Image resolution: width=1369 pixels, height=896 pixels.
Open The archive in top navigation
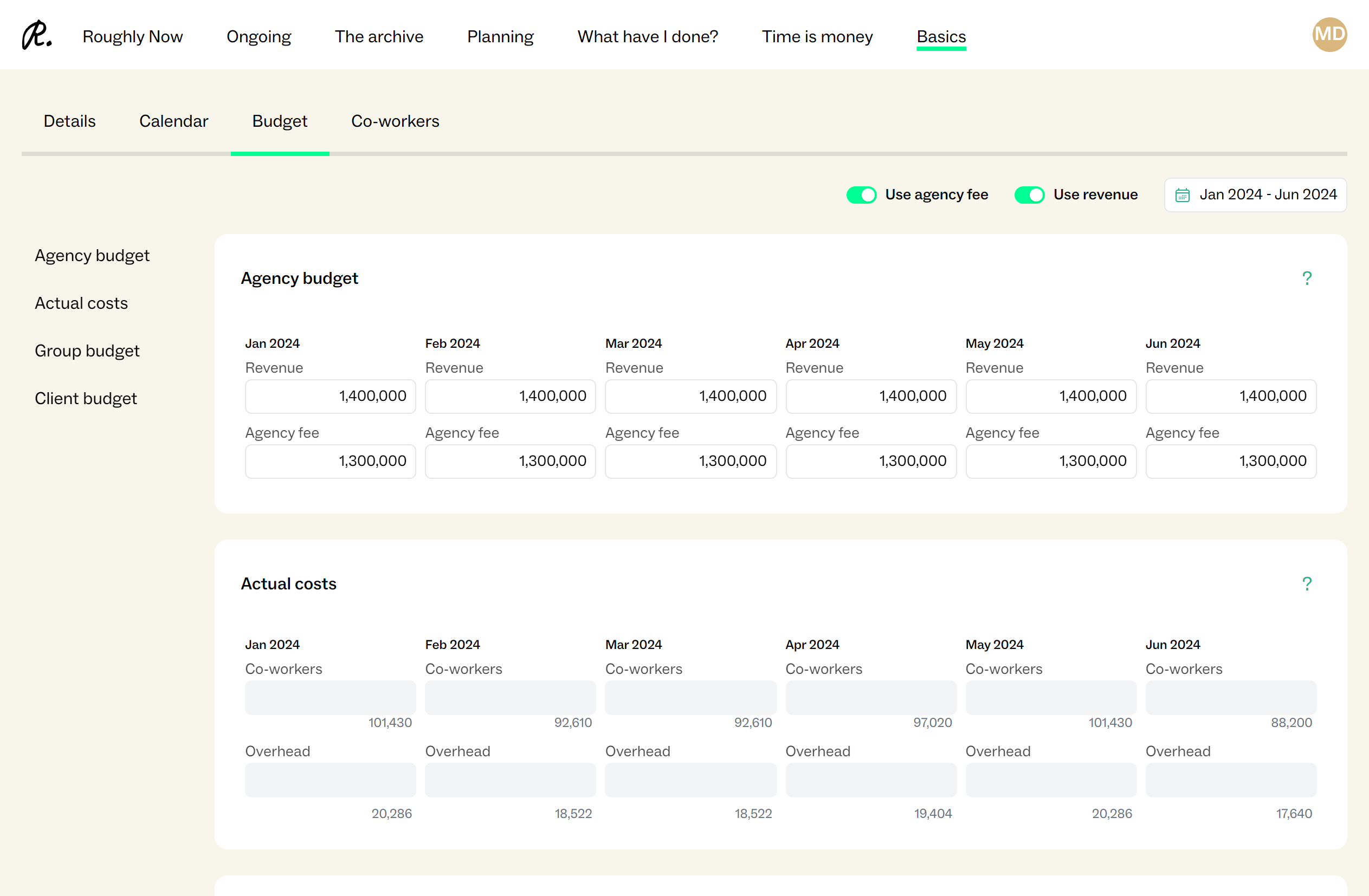coord(378,36)
